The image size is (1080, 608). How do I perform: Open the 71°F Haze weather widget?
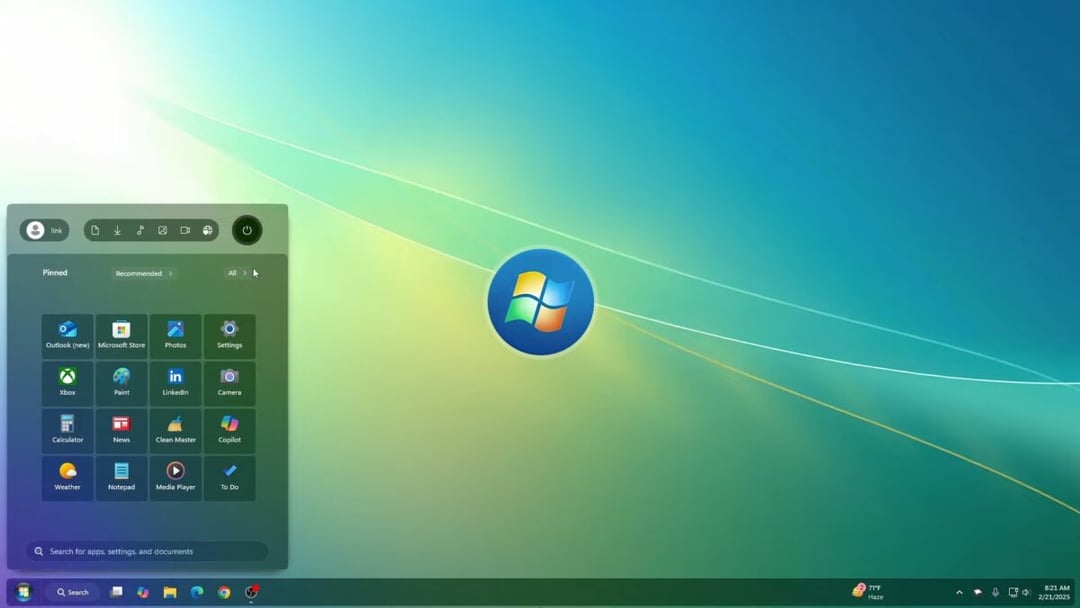[872, 592]
